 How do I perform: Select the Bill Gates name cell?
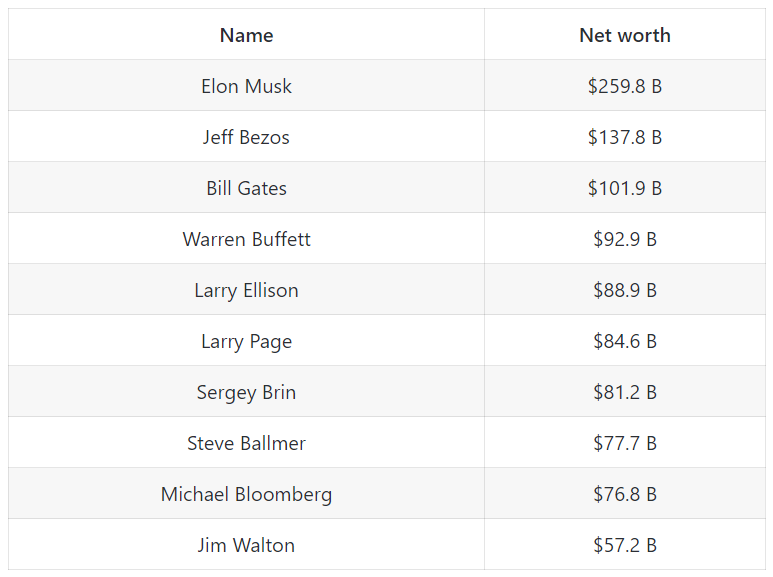(x=246, y=188)
